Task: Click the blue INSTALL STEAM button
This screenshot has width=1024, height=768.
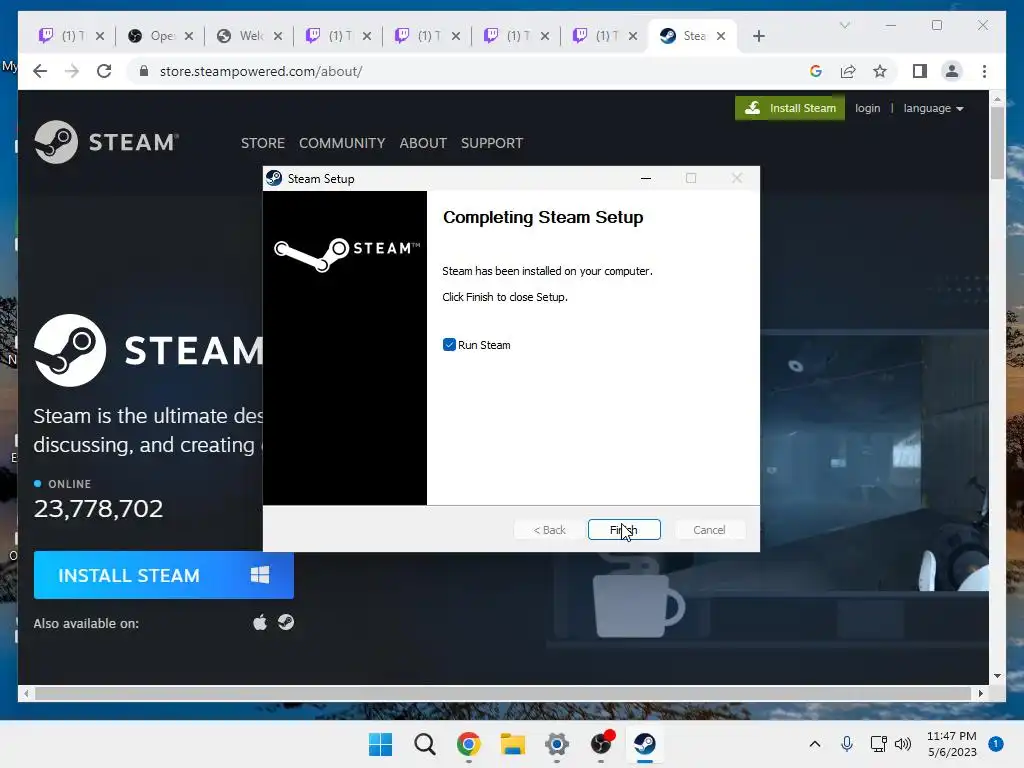Action: [x=164, y=575]
